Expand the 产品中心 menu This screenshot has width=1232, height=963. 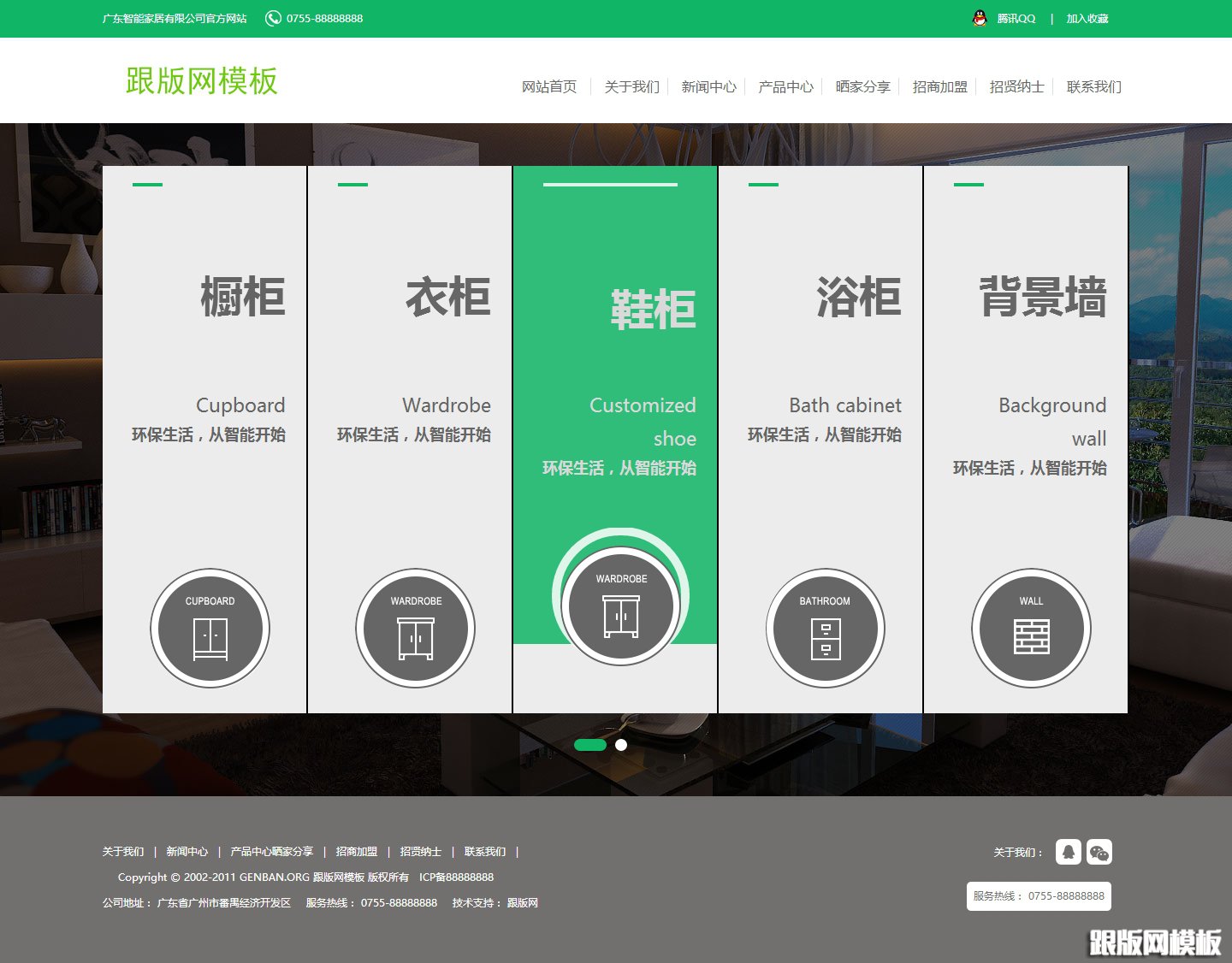[x=785, y=86]
